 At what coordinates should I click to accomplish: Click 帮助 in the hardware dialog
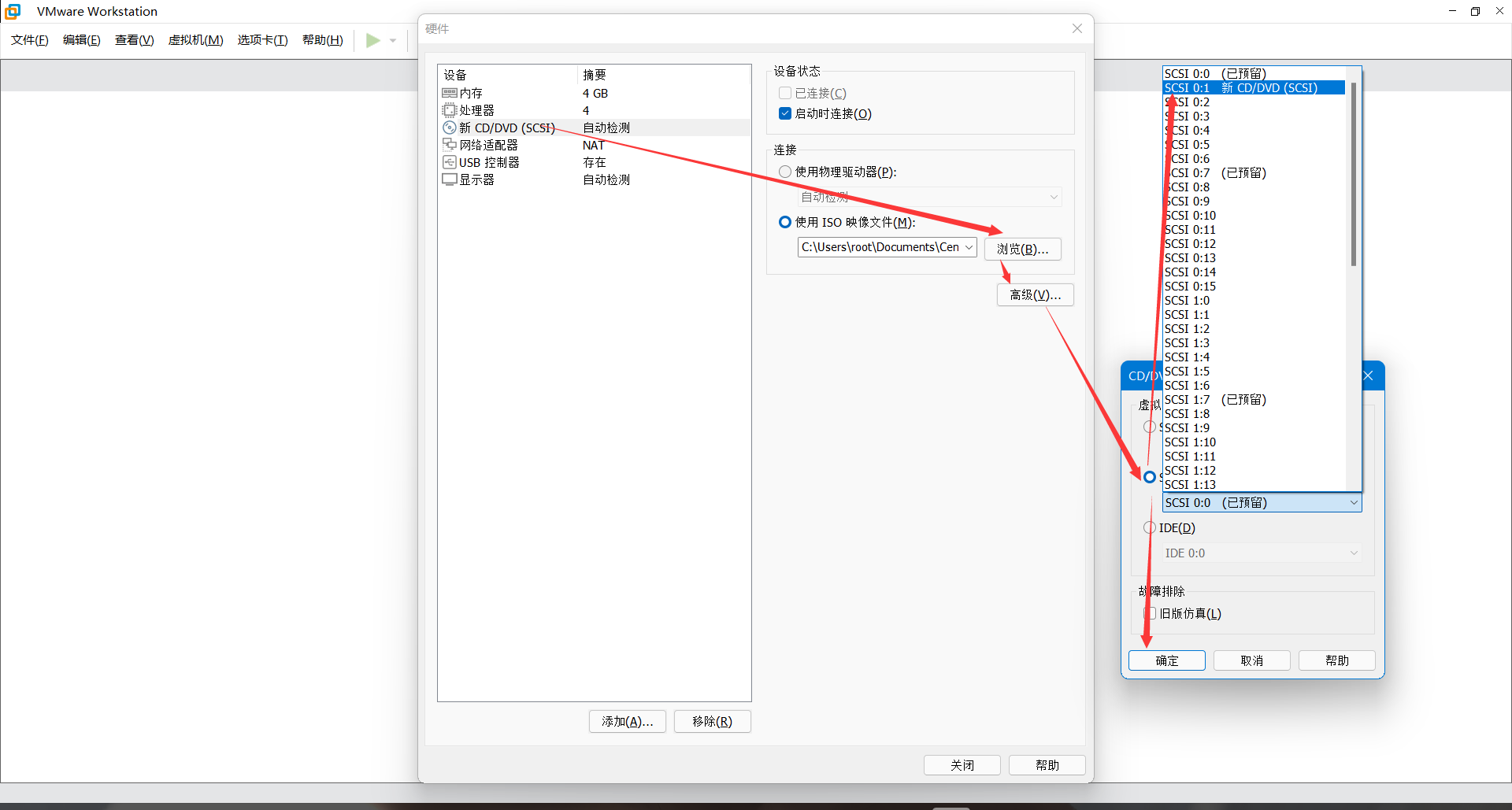(x=1047, y=765)
